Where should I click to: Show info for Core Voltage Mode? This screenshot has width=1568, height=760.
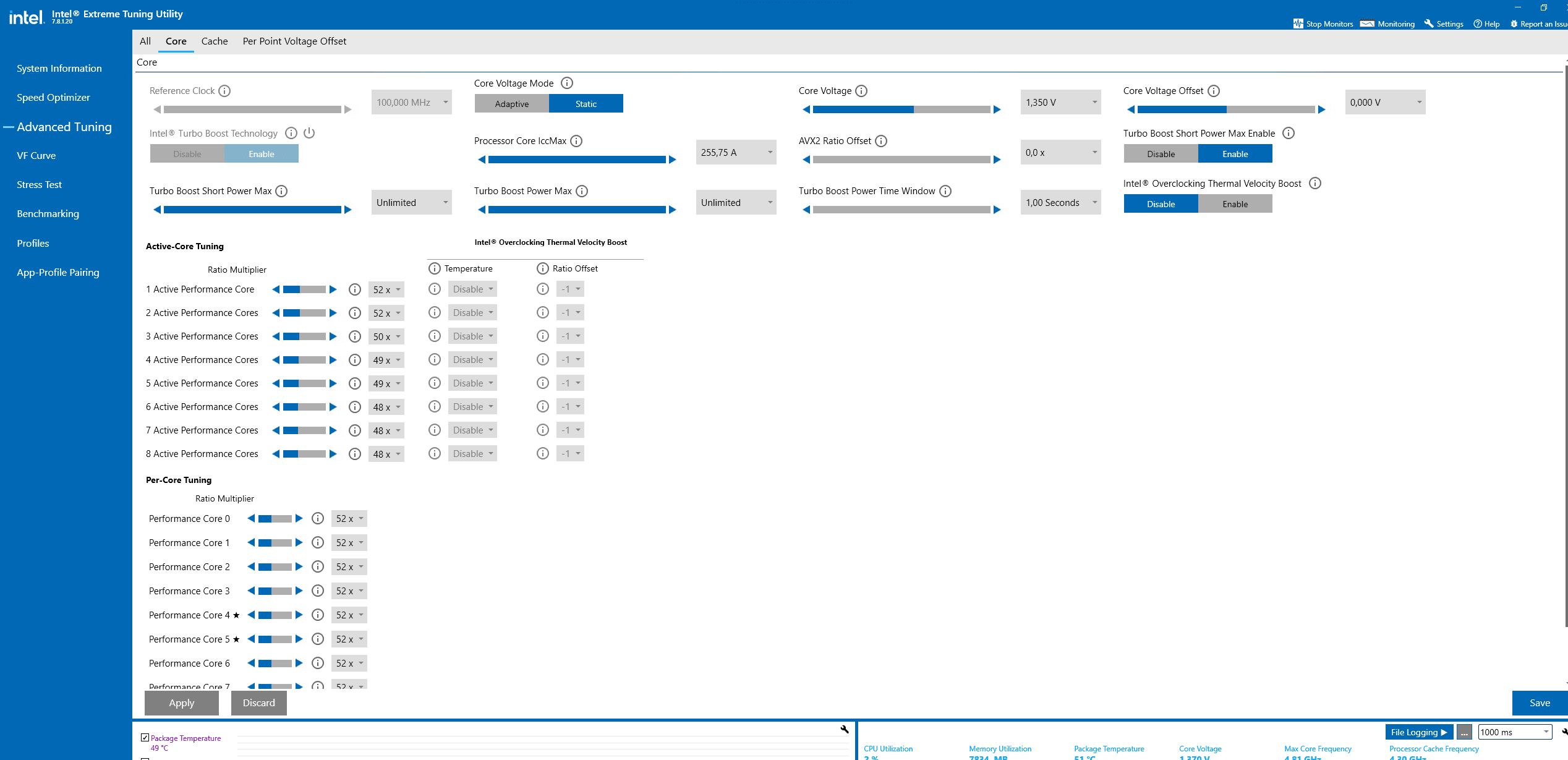click(x=567, y=83)
